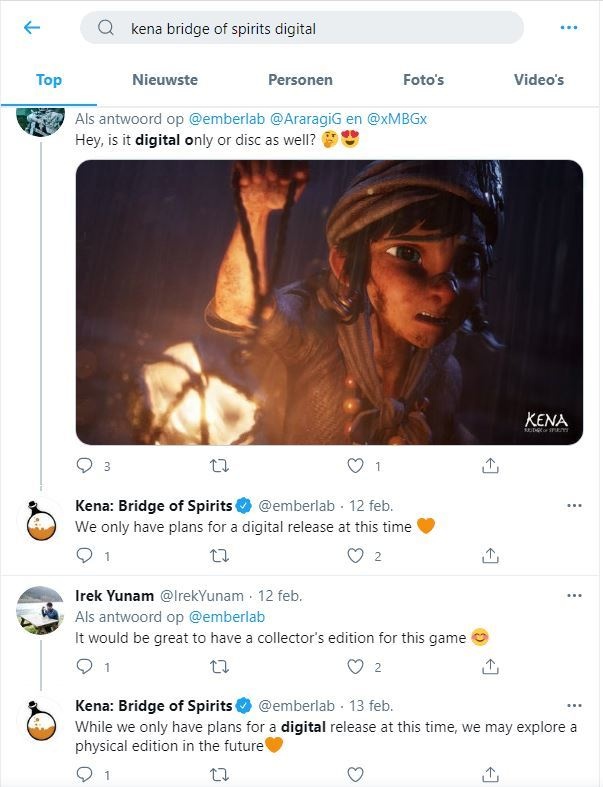The width and height of the screenshot is (603, 787).
Task: Like the tweet with the Kena image
Action: pyautogui.click(x=355, y=466)
